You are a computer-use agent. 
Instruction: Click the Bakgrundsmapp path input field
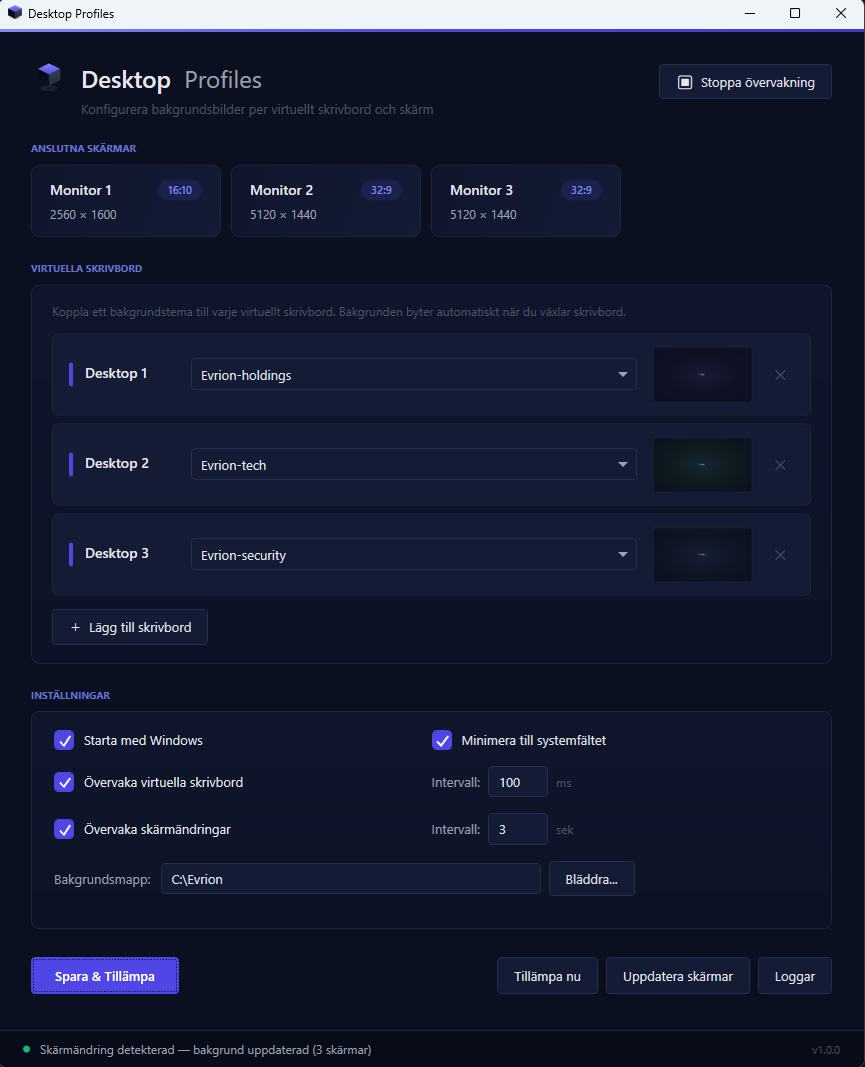350,879
